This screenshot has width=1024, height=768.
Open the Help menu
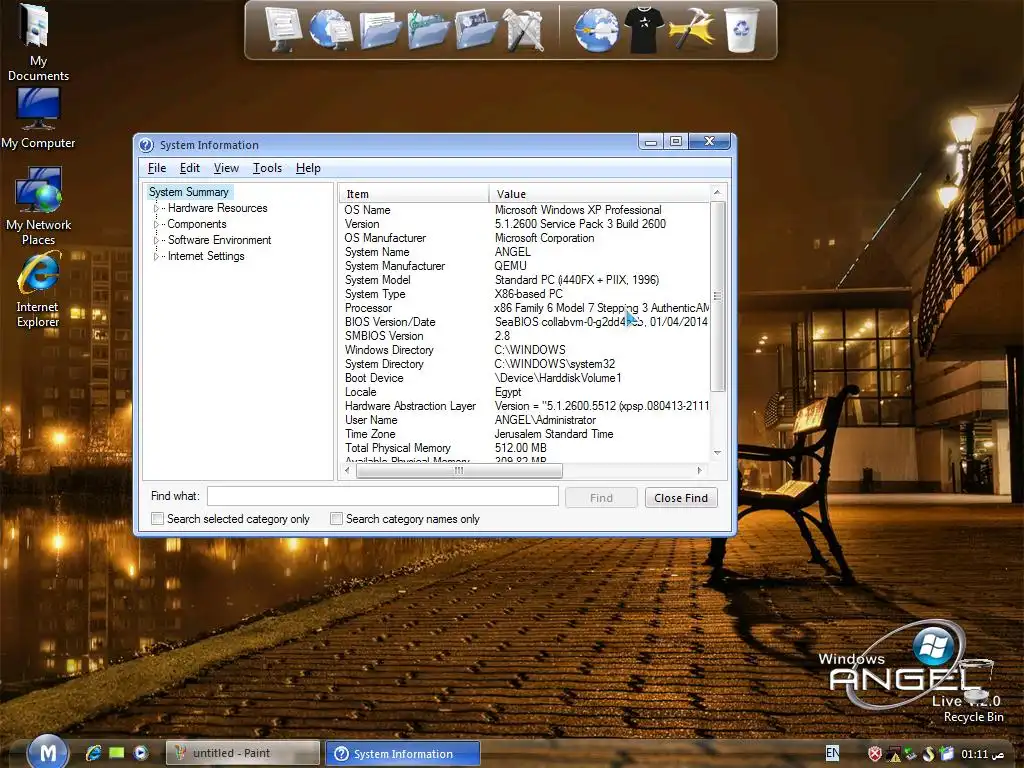[x=308, y=168]
